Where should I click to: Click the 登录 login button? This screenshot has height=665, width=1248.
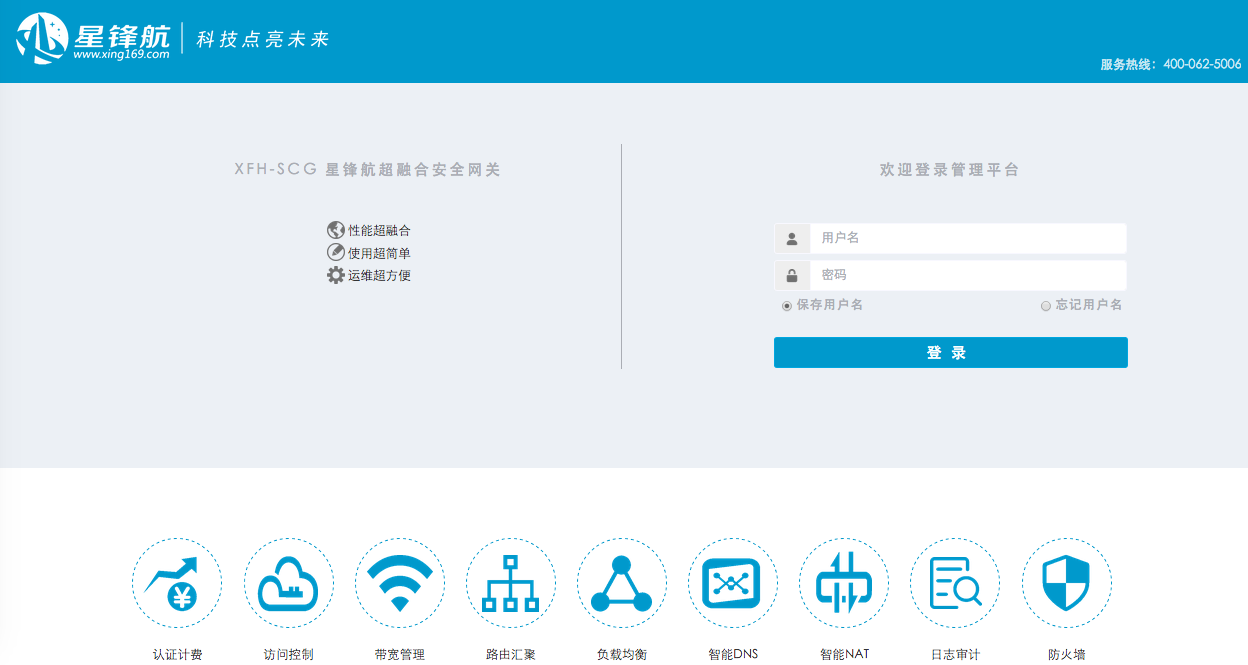pyautogui.click(x=951, y=352)
